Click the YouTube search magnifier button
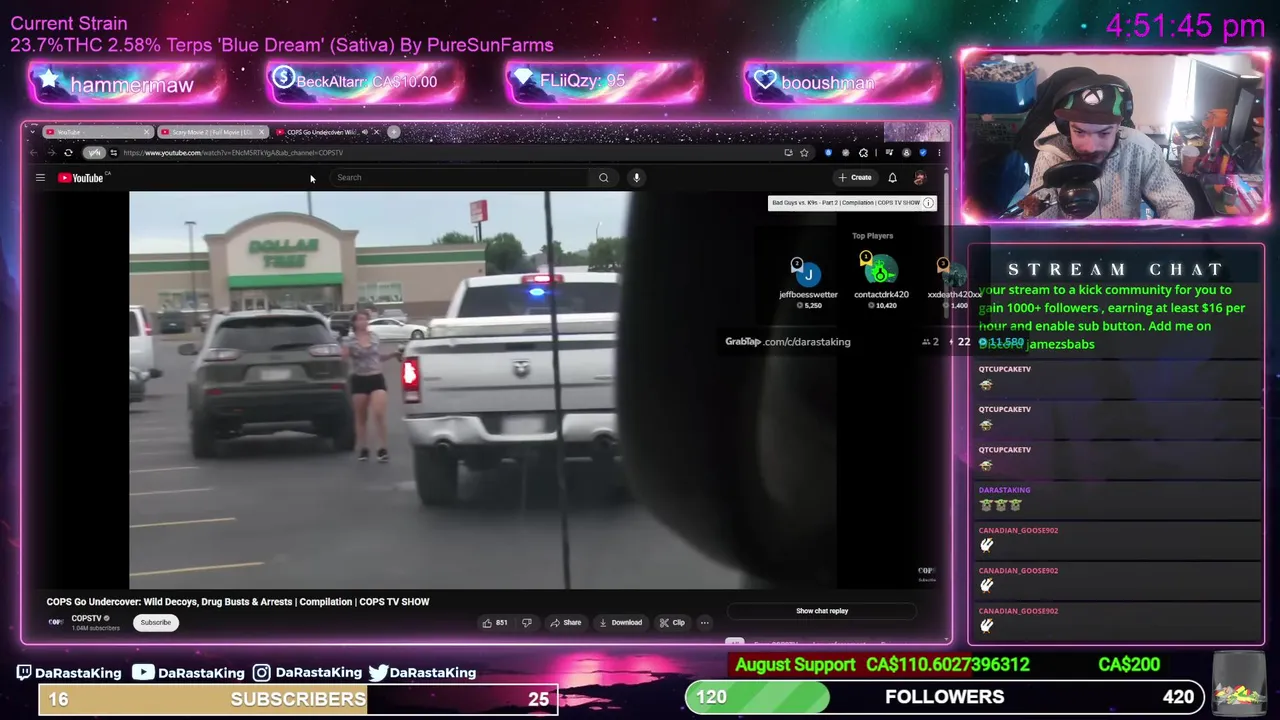Image resolution: width=1280 pixels, height=720 pixels. coord(603,178)
